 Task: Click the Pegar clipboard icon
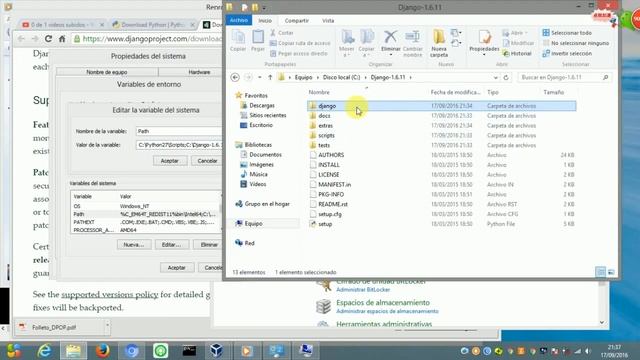(x=258, y=40)
